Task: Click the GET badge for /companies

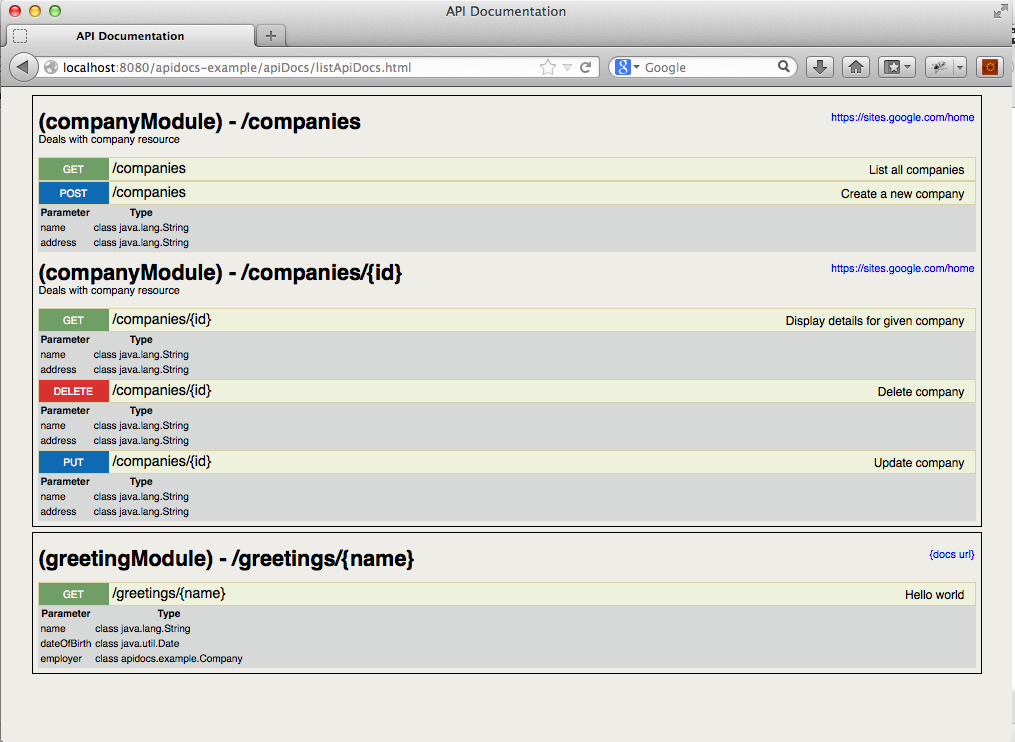Action: (73, 169)
